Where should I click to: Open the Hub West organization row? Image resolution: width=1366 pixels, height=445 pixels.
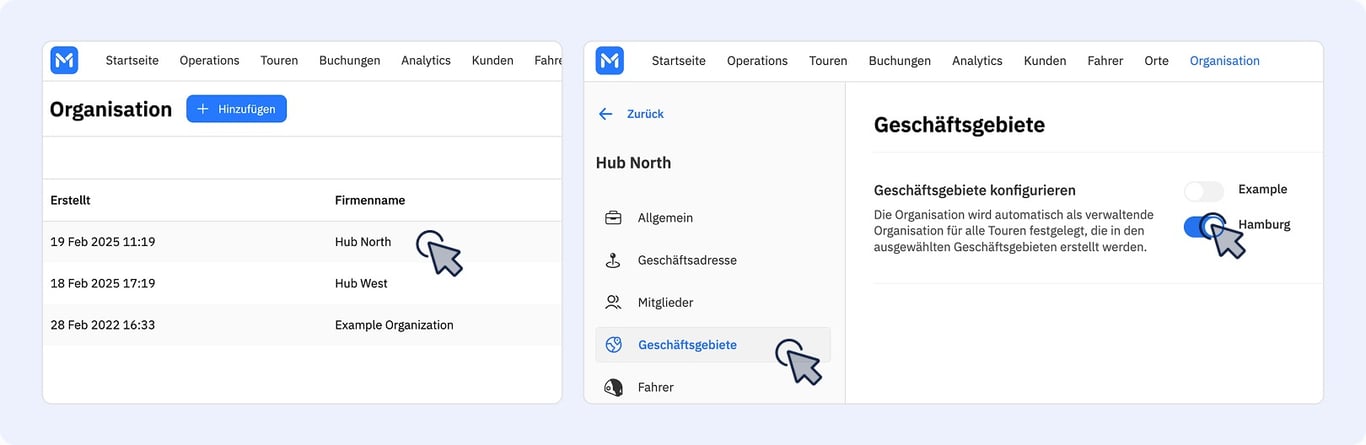pyautogui.click(x=302, y=283)
